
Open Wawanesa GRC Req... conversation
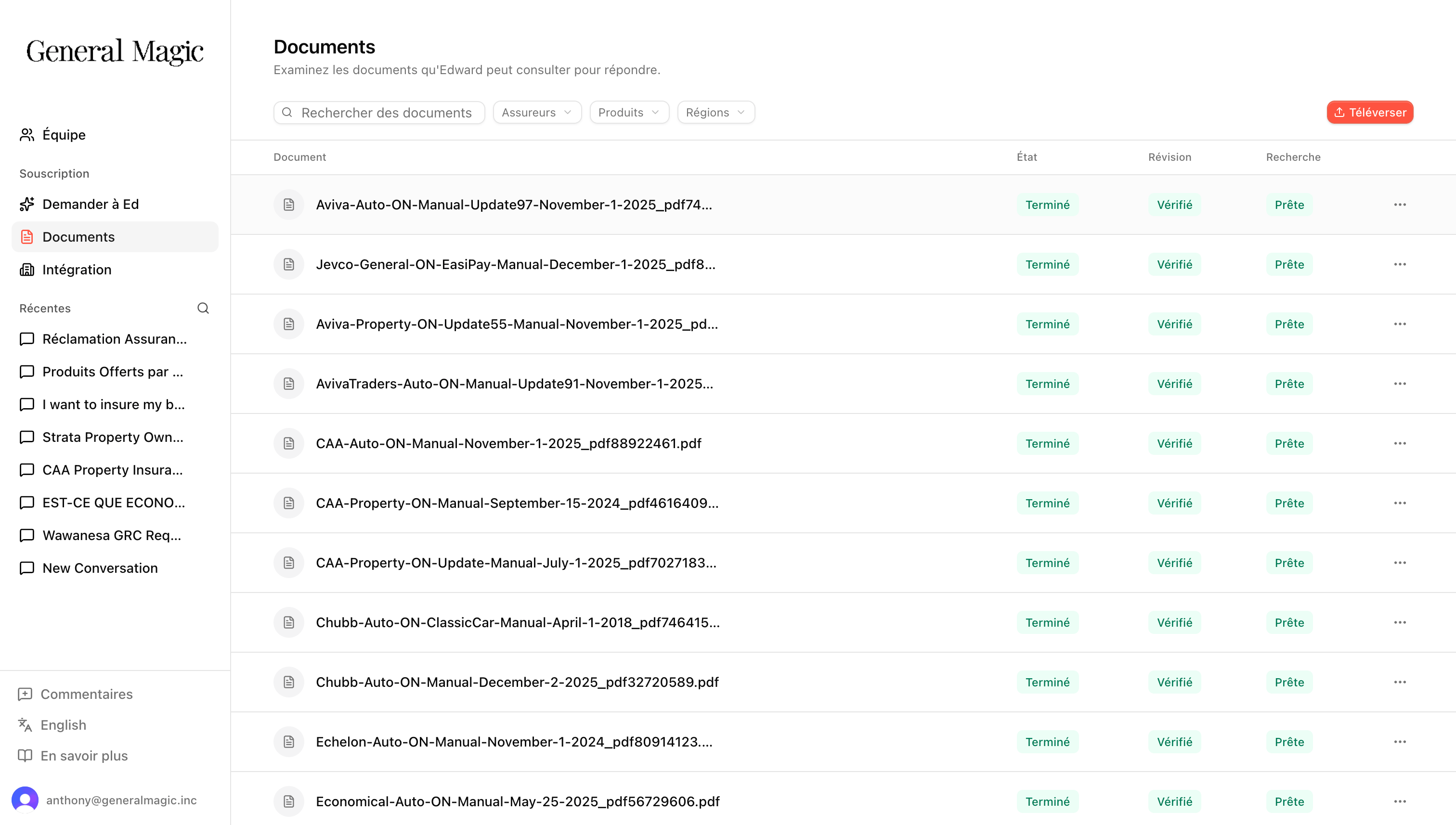(115, 536)
